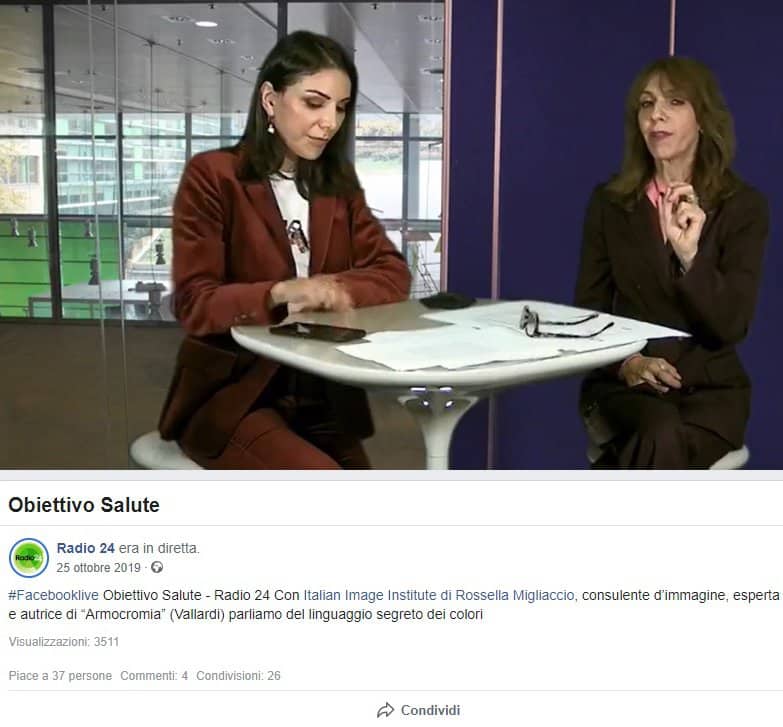Image resolution: width=783 pixels, height=727 pixels.
Task: View who likes: Piace a 37 persone
Action: pyautogui.click(x=60, y=676)
